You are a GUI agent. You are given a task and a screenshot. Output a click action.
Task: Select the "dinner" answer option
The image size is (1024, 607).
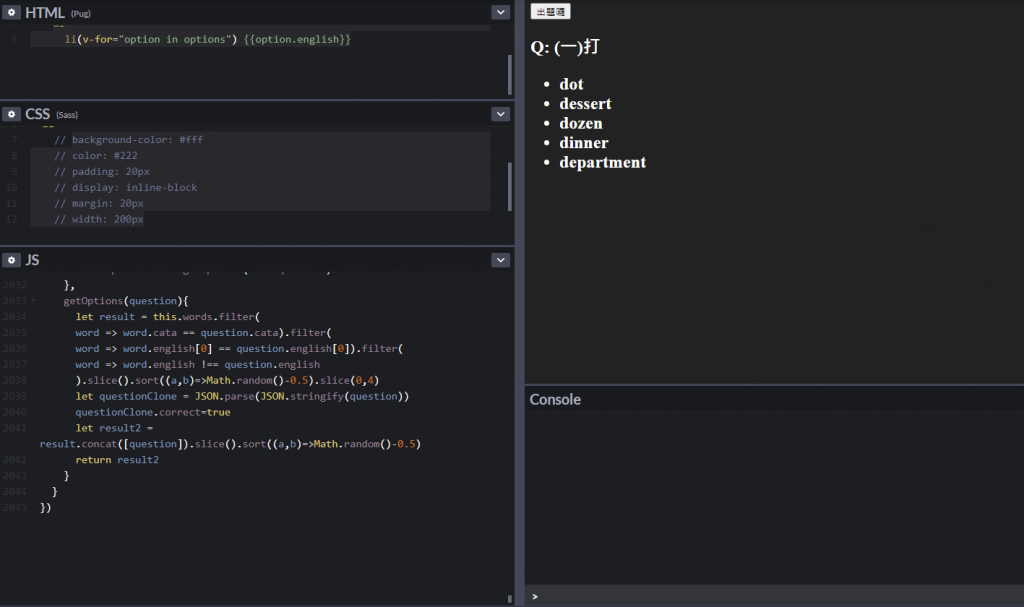(x=584, y=143)
